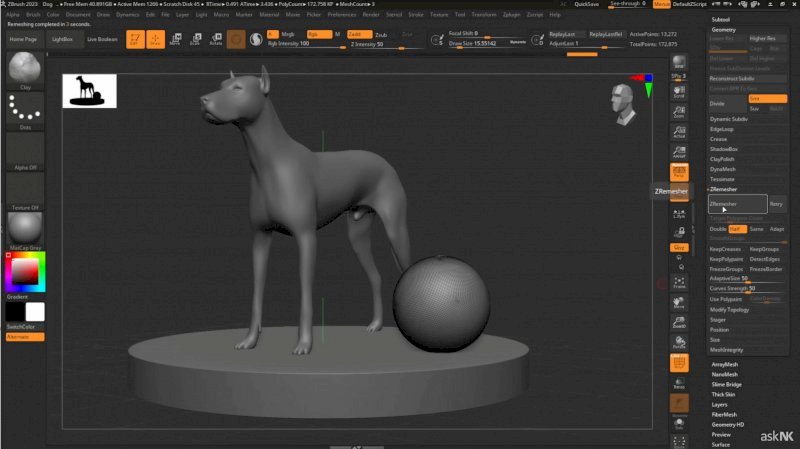Open the Tool menu
The image size is (800, 449).
pos(460,15)
